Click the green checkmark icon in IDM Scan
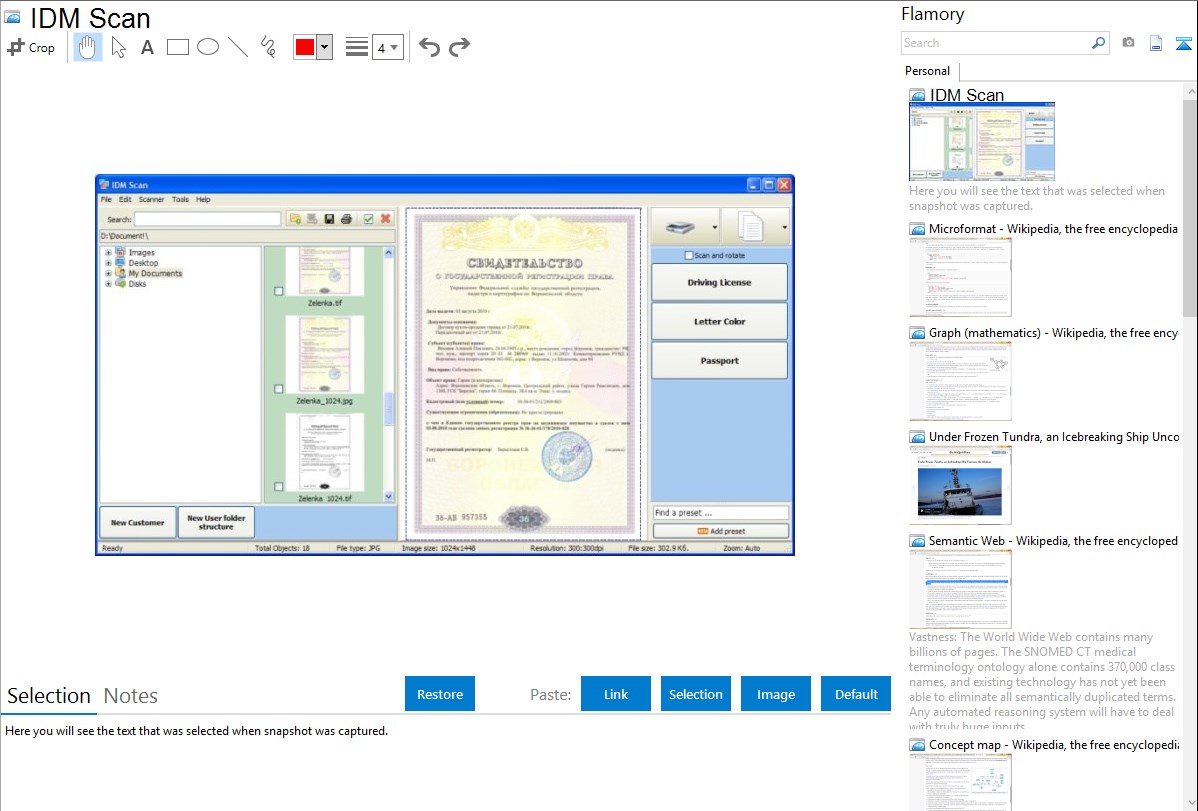 [368, 219]
